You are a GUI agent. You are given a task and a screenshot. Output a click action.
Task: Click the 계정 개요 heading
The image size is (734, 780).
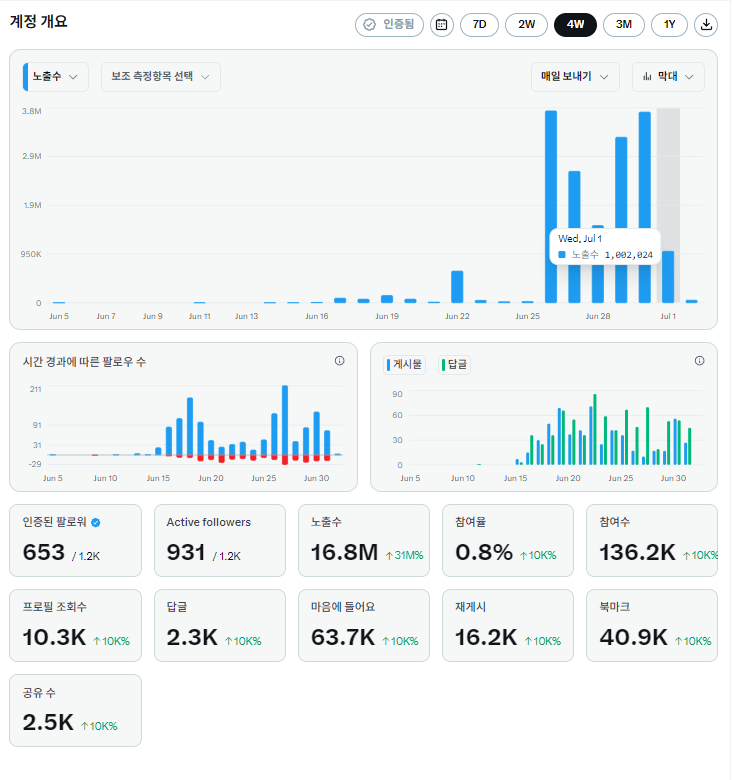pyautogui.click(x=39, y=22)
